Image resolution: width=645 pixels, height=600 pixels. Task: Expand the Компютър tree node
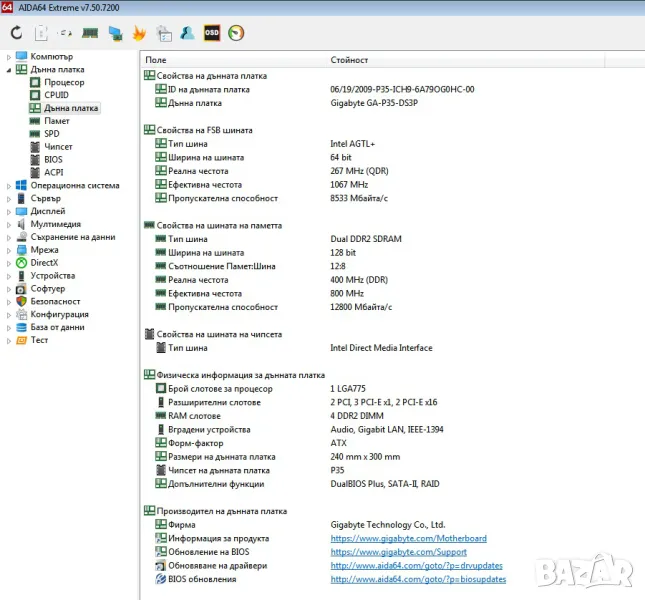click(8, 57)
